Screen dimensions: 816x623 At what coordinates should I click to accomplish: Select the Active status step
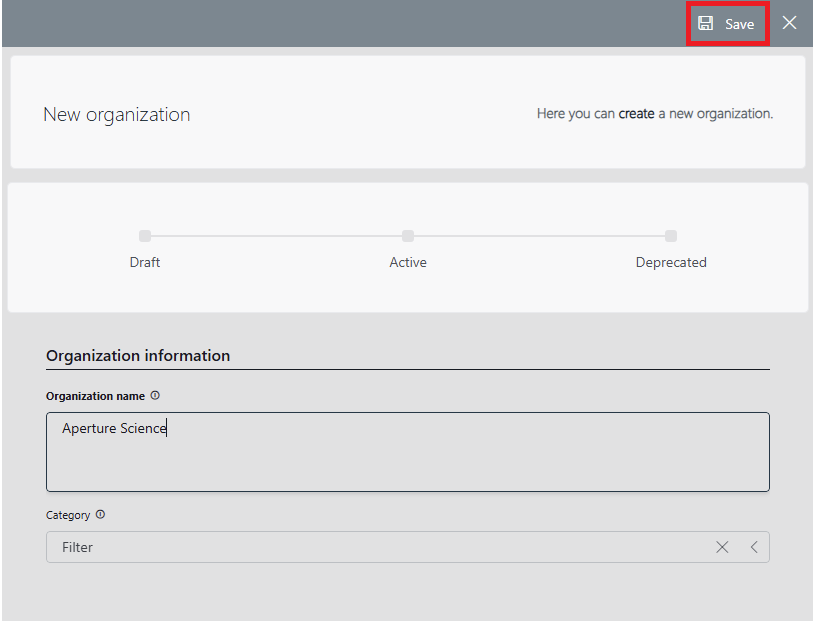408,236
